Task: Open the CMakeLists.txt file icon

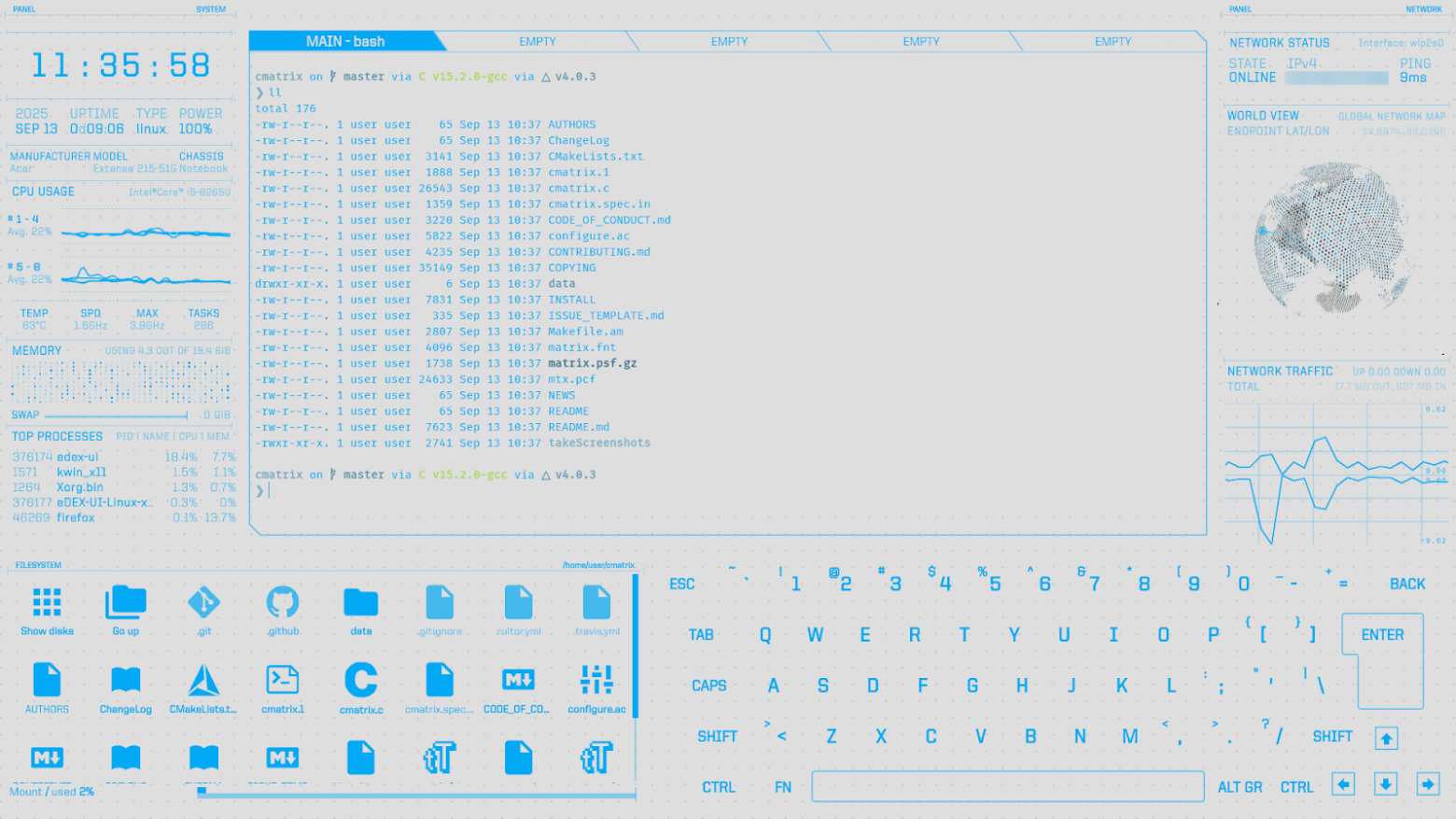Action: 203,681
